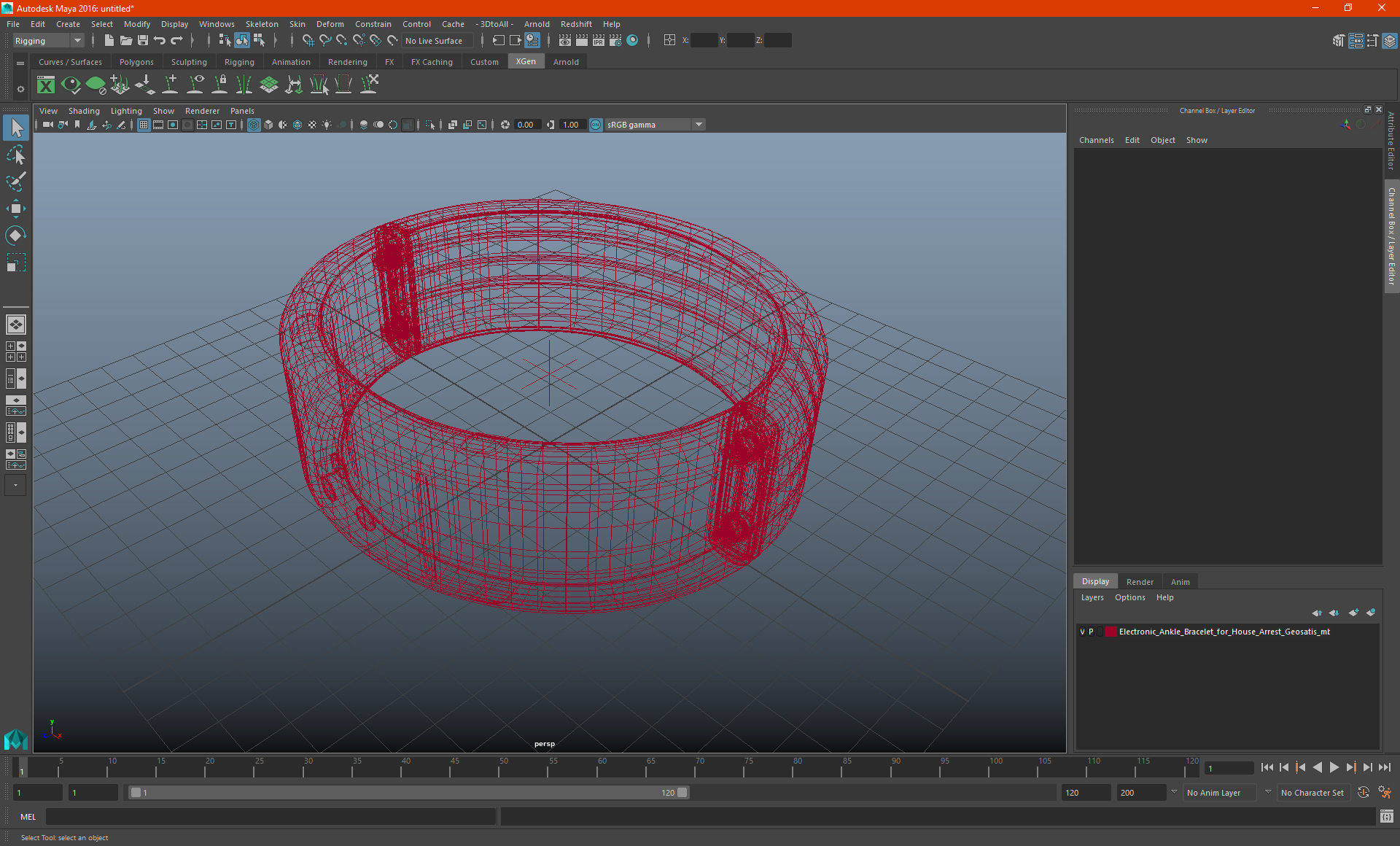Open the XGen window icon on shelf

click(x=46, y=85)
